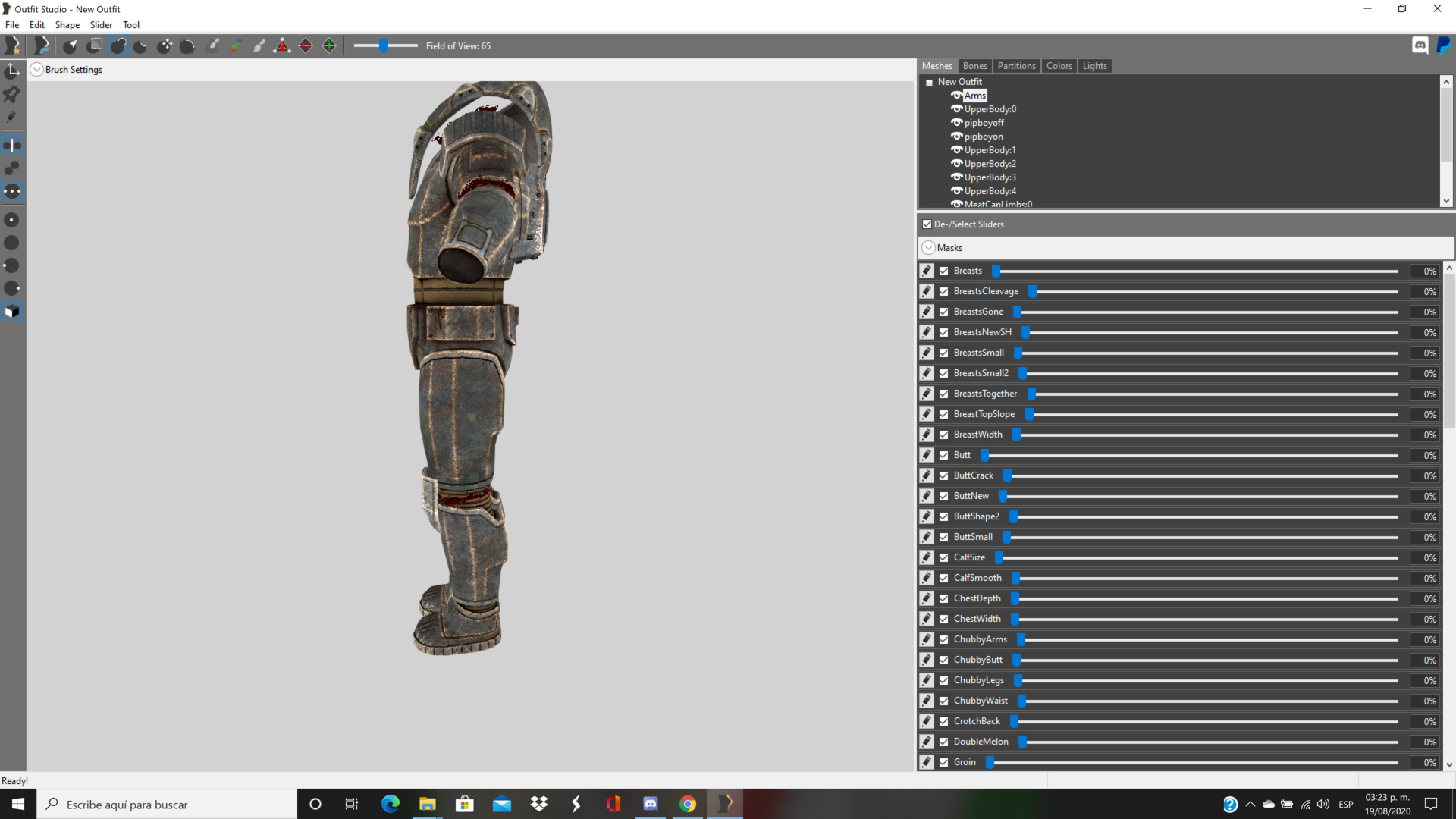Edit the CalfSize slider with pencil icon
This screenshot has height=819, width=1456.
[927, 557]
